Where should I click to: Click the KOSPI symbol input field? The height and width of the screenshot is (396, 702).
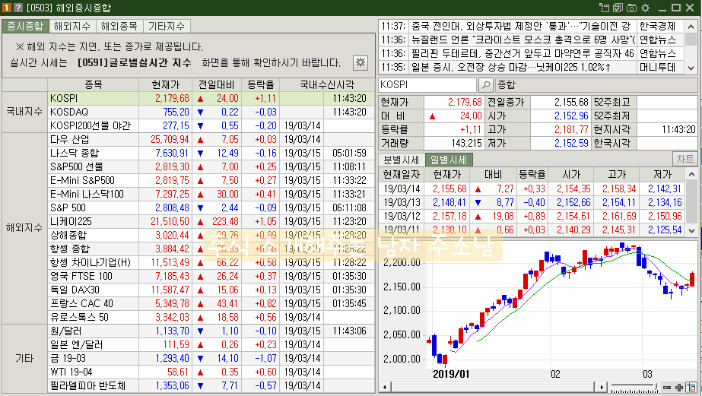click(427, 85)
